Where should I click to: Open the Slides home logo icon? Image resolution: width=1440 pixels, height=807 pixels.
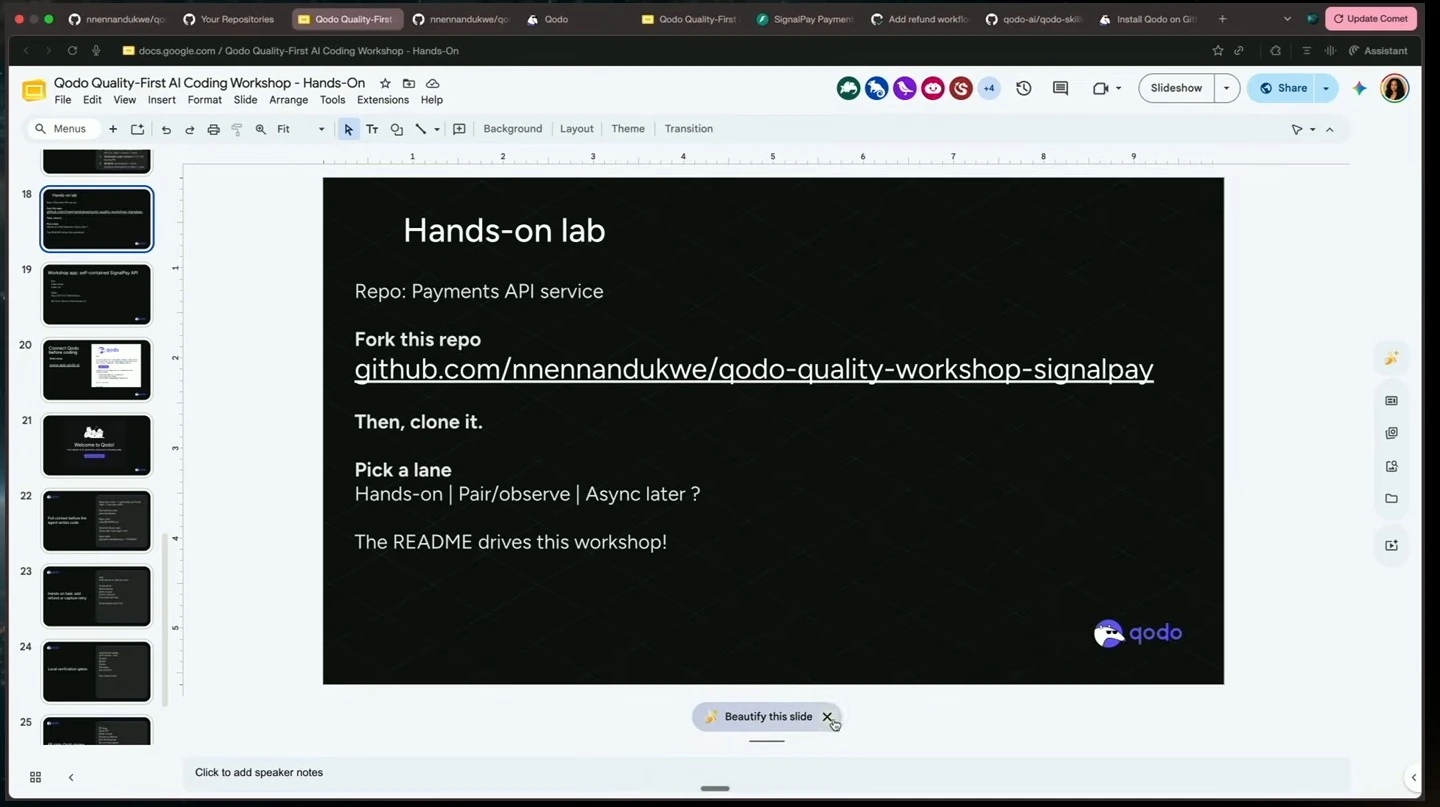[x=34, y=91]
